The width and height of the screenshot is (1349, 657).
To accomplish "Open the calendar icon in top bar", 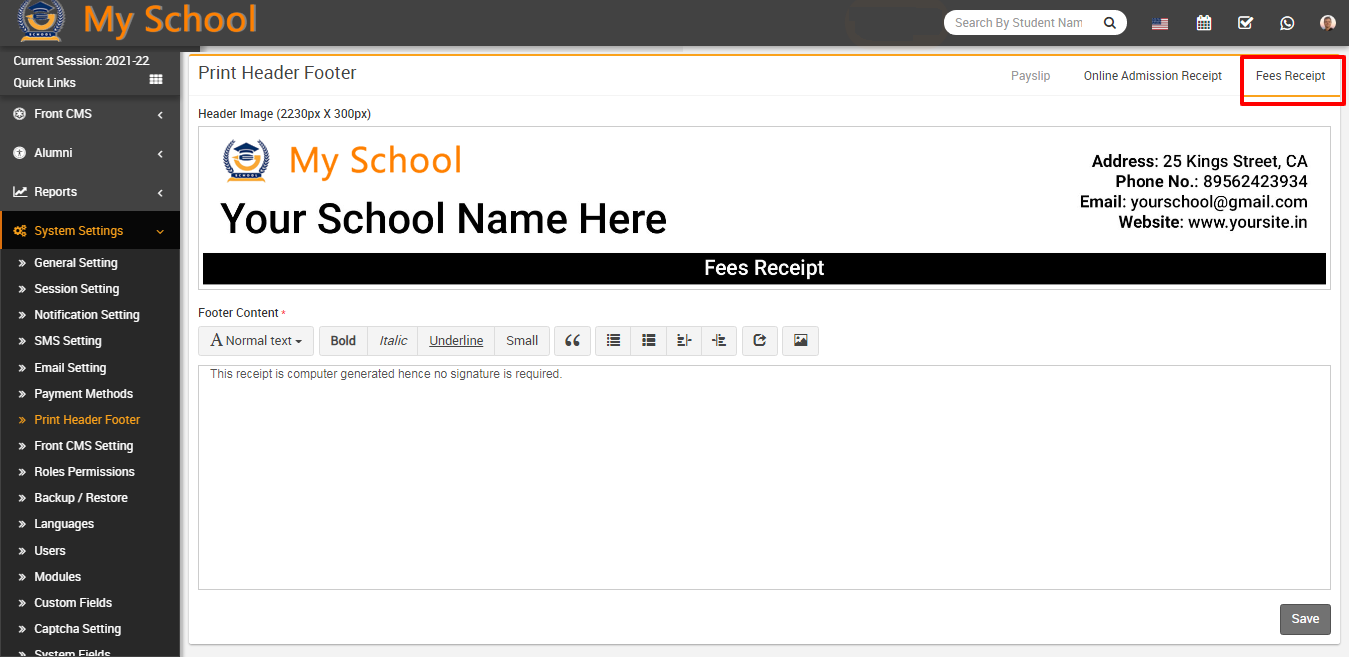I will click(x=1204, y=23).
